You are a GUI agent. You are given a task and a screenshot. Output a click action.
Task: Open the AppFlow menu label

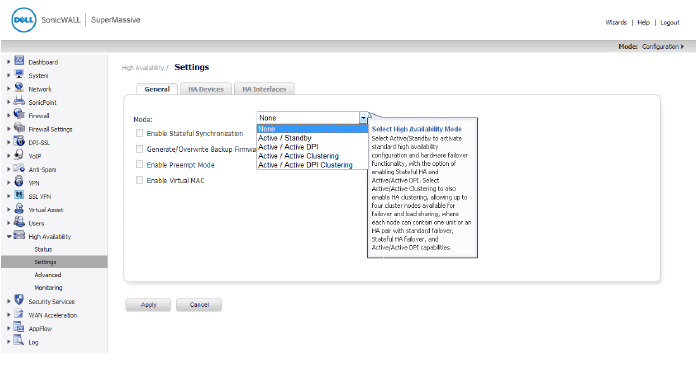click(x=40, y=329)
